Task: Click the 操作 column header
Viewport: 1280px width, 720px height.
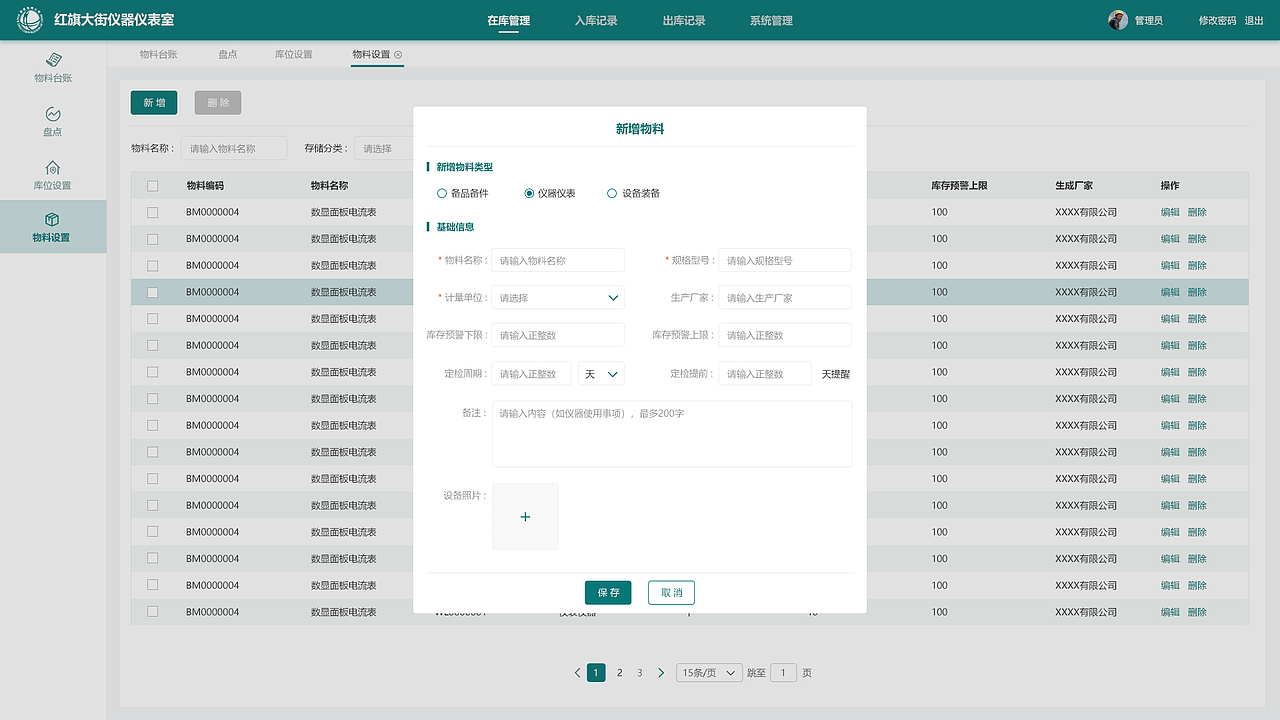Action: click(1170, 185)
